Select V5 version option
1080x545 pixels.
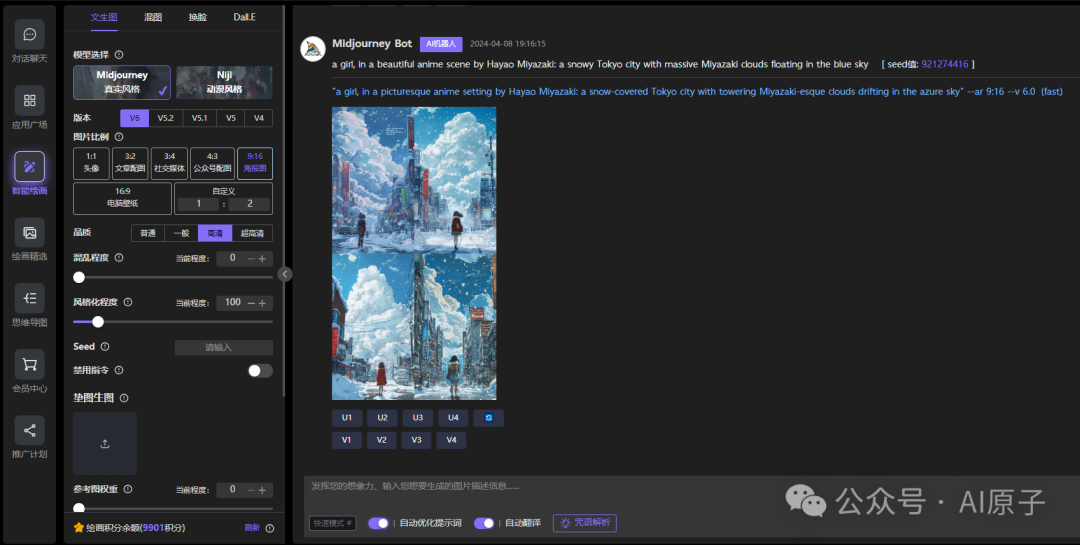(230, 118)
